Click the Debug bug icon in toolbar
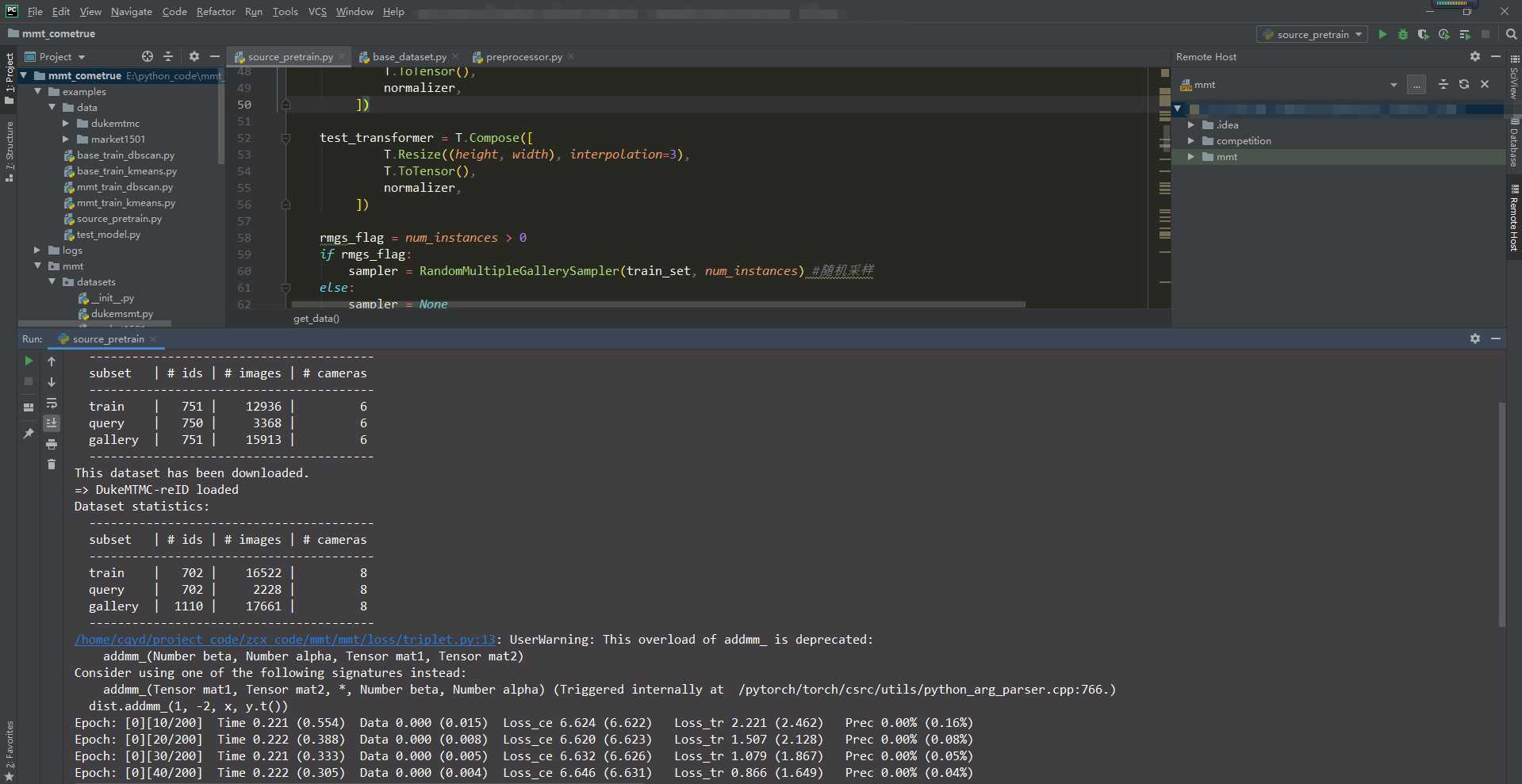Screen dimensions: 1522x784 point(1402,34)
